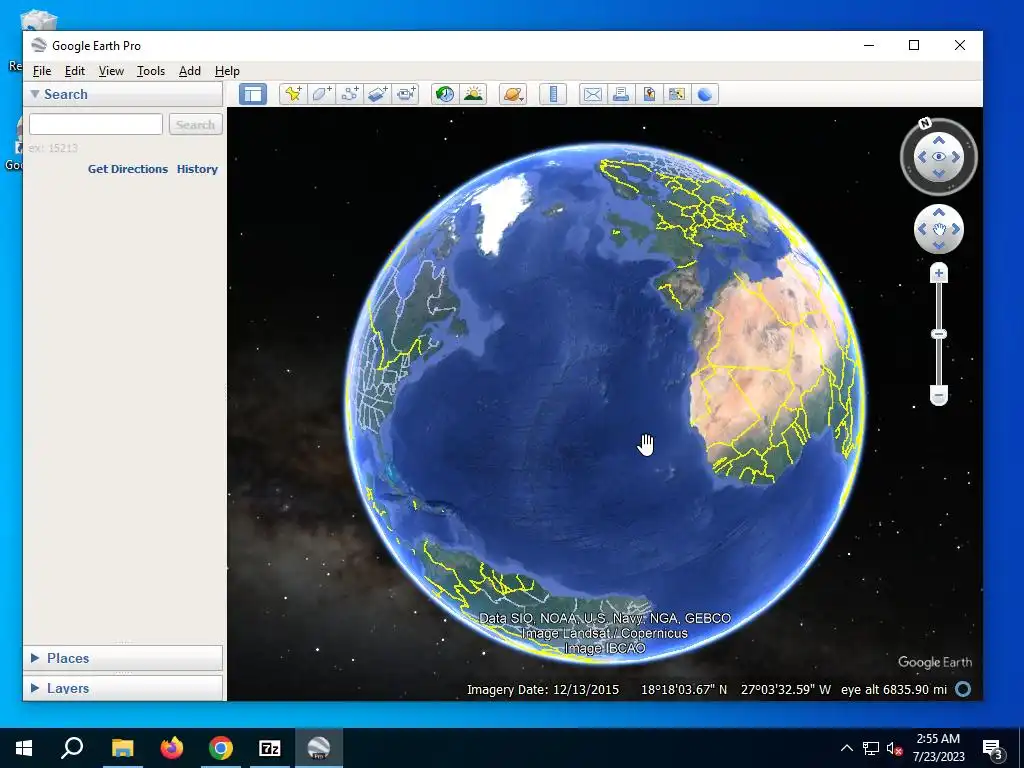The height and width of the screenshot is (768, 1024).
Task: Click the North 'N' compass marker
Action: tap(925, 123)
